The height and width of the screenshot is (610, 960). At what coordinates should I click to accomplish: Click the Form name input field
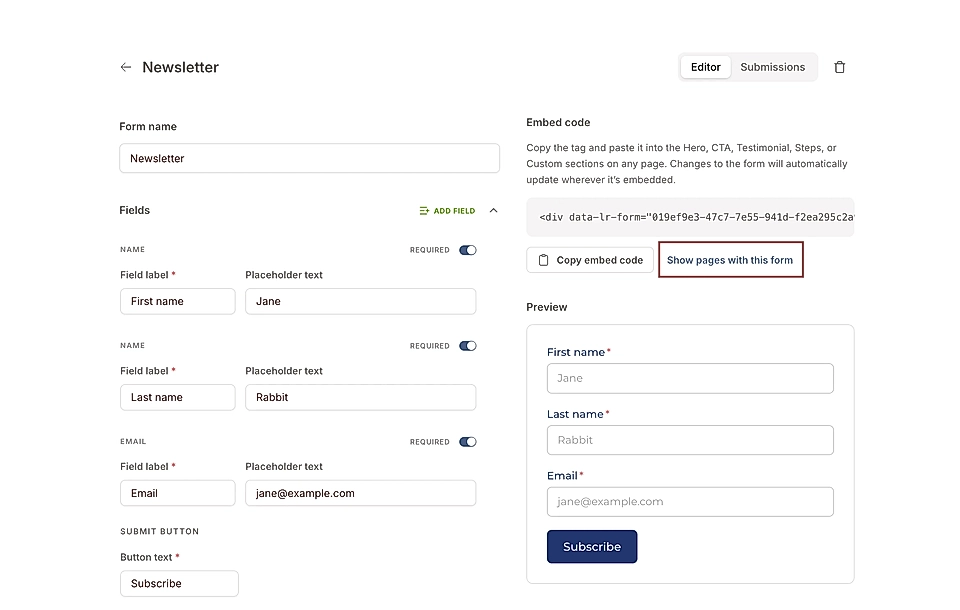click(309, 159)
